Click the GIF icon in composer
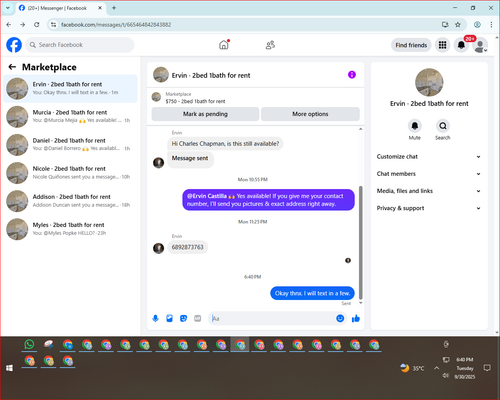The image size is (500, 400). pyautogui.click(x=198, y=318)
